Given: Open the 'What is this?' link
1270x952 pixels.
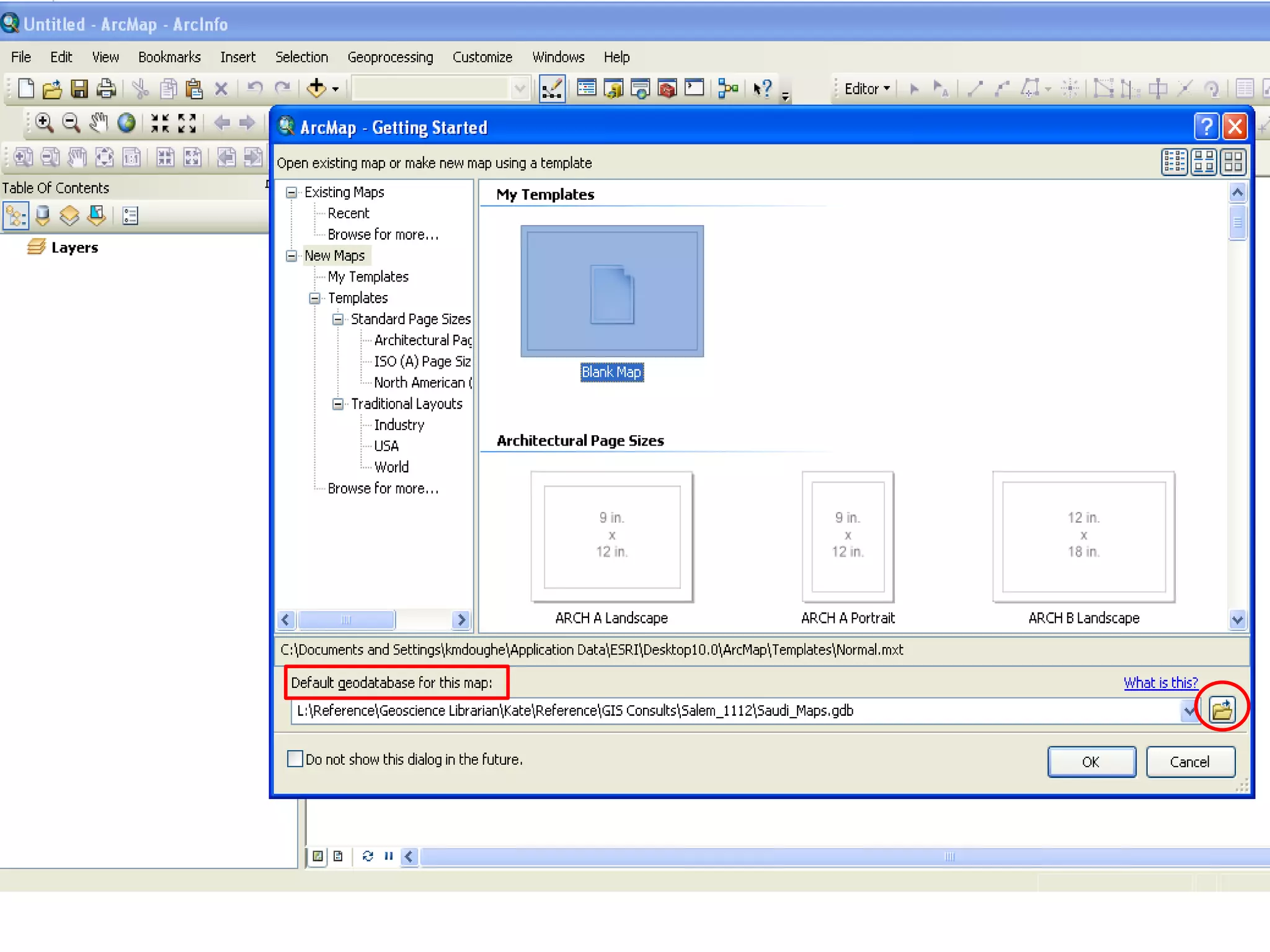Looking at the screenshot, I should click(x=1160, y=682).
